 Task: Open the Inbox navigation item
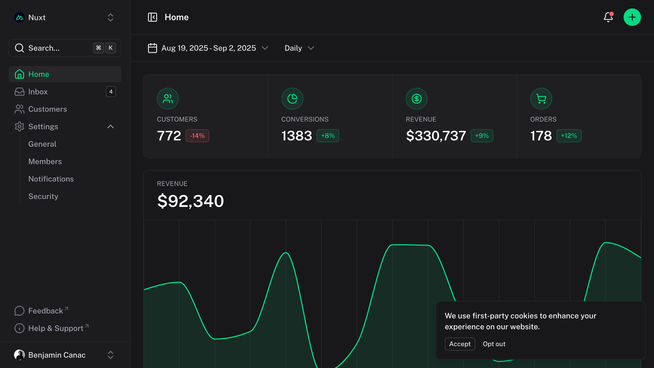pyautogui.click(x=65, y=92)
